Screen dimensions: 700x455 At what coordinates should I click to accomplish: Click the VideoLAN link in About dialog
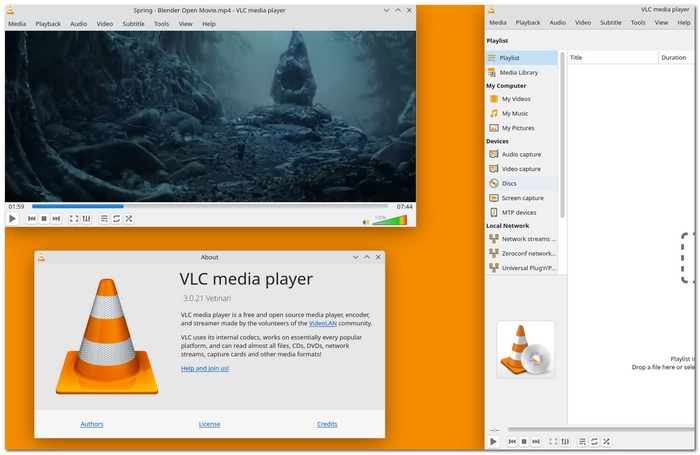click(x=323, y=323)
